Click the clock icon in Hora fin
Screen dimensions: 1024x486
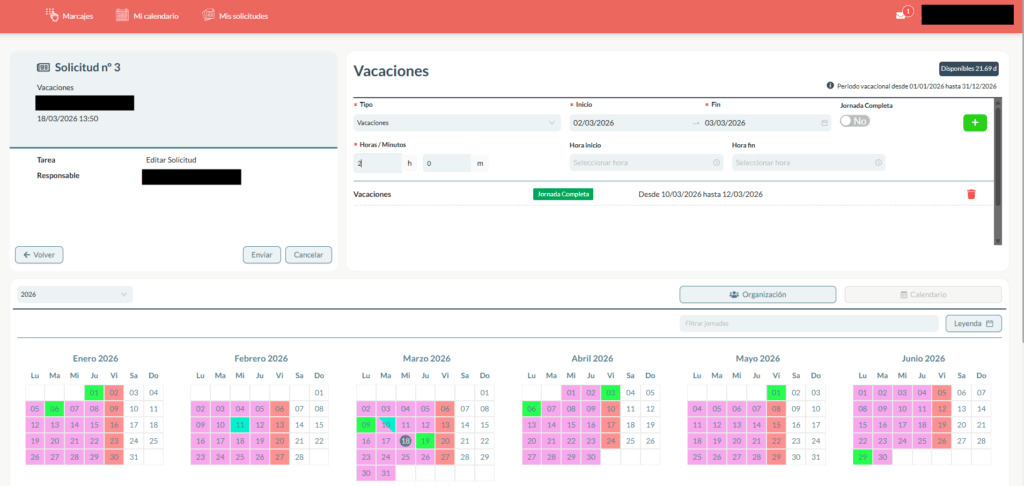877,163
